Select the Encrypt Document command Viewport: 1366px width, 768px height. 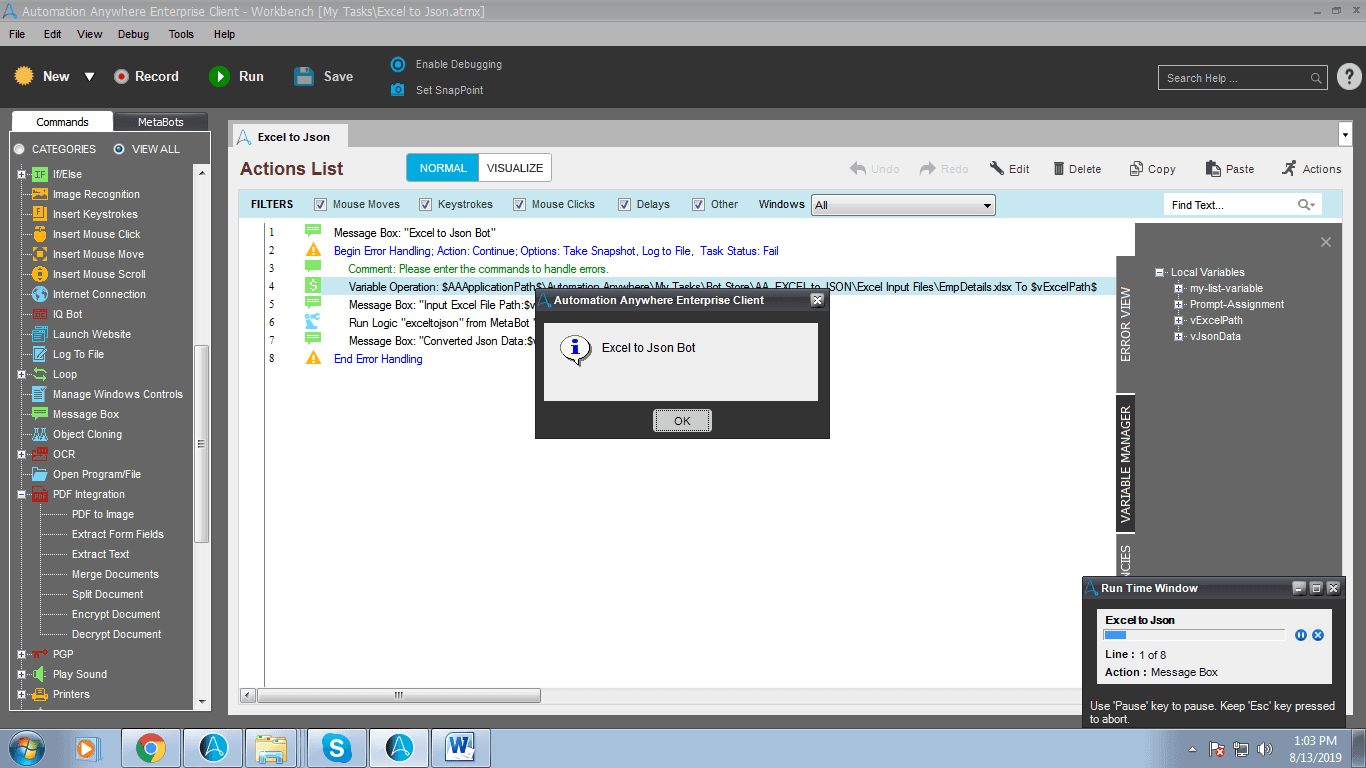coord(116,614)
